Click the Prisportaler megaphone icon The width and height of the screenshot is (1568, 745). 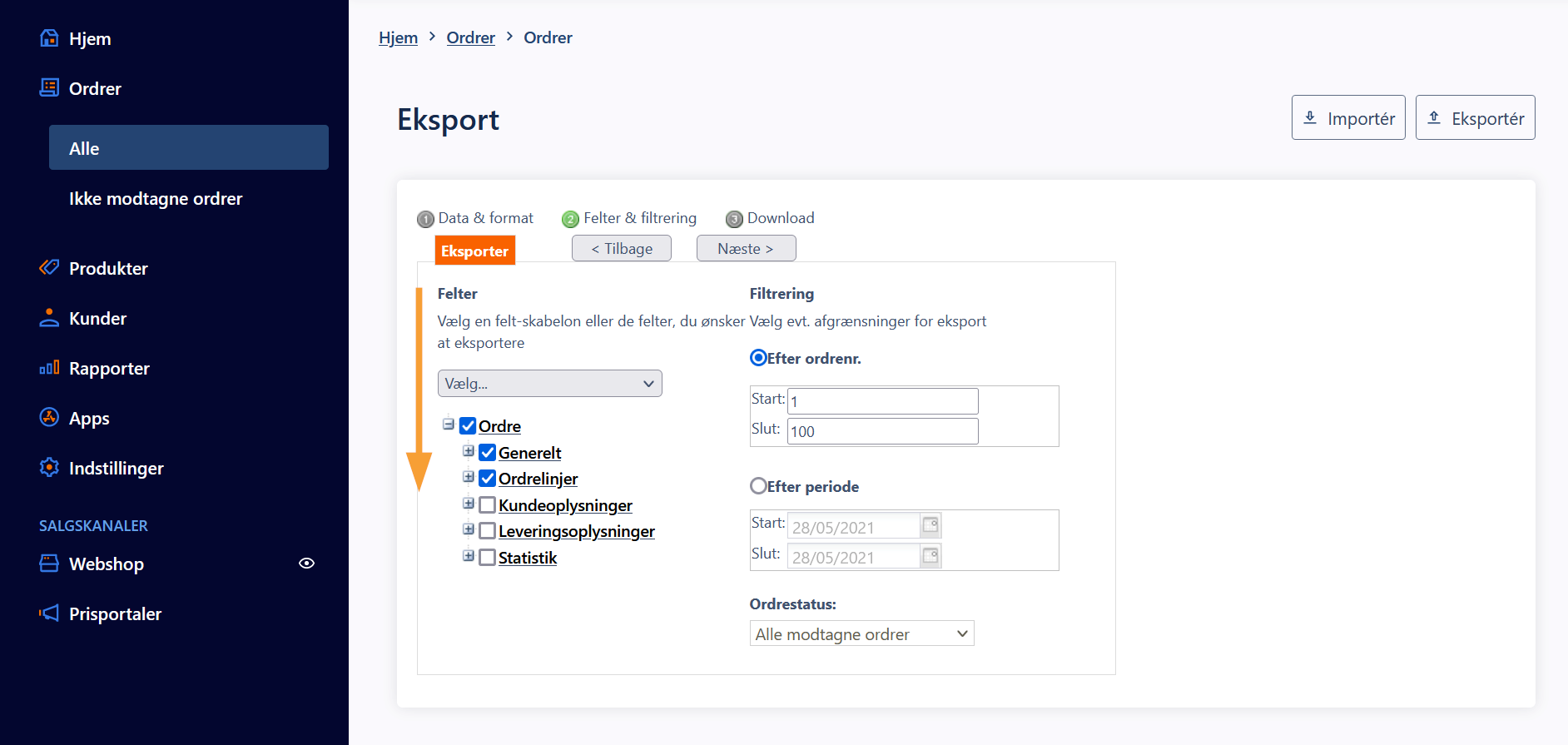(49, 613)
